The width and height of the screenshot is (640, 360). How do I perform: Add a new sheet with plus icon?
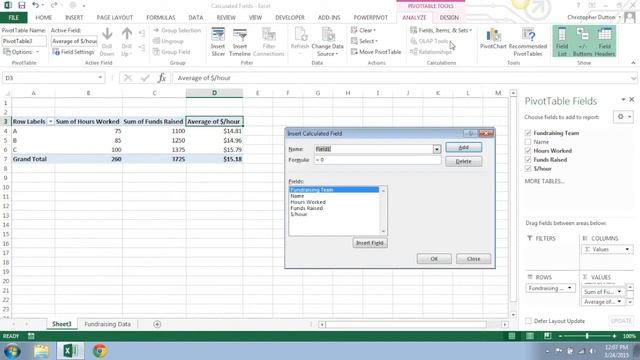[x=157, y=324]
